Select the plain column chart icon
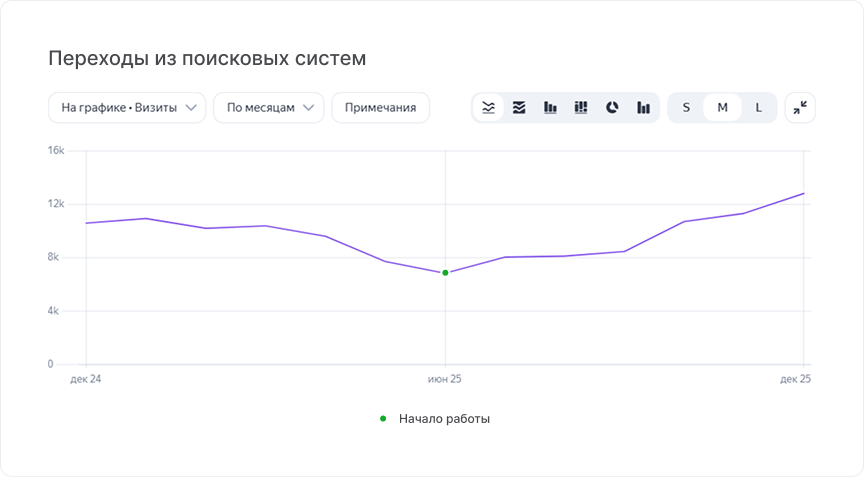Viewport: 864px width, 477px height. click(643, 108)
